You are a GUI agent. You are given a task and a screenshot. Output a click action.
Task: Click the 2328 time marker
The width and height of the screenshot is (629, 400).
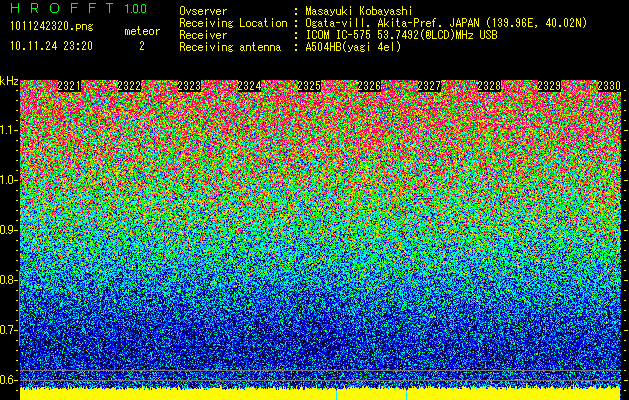[489, 86]
